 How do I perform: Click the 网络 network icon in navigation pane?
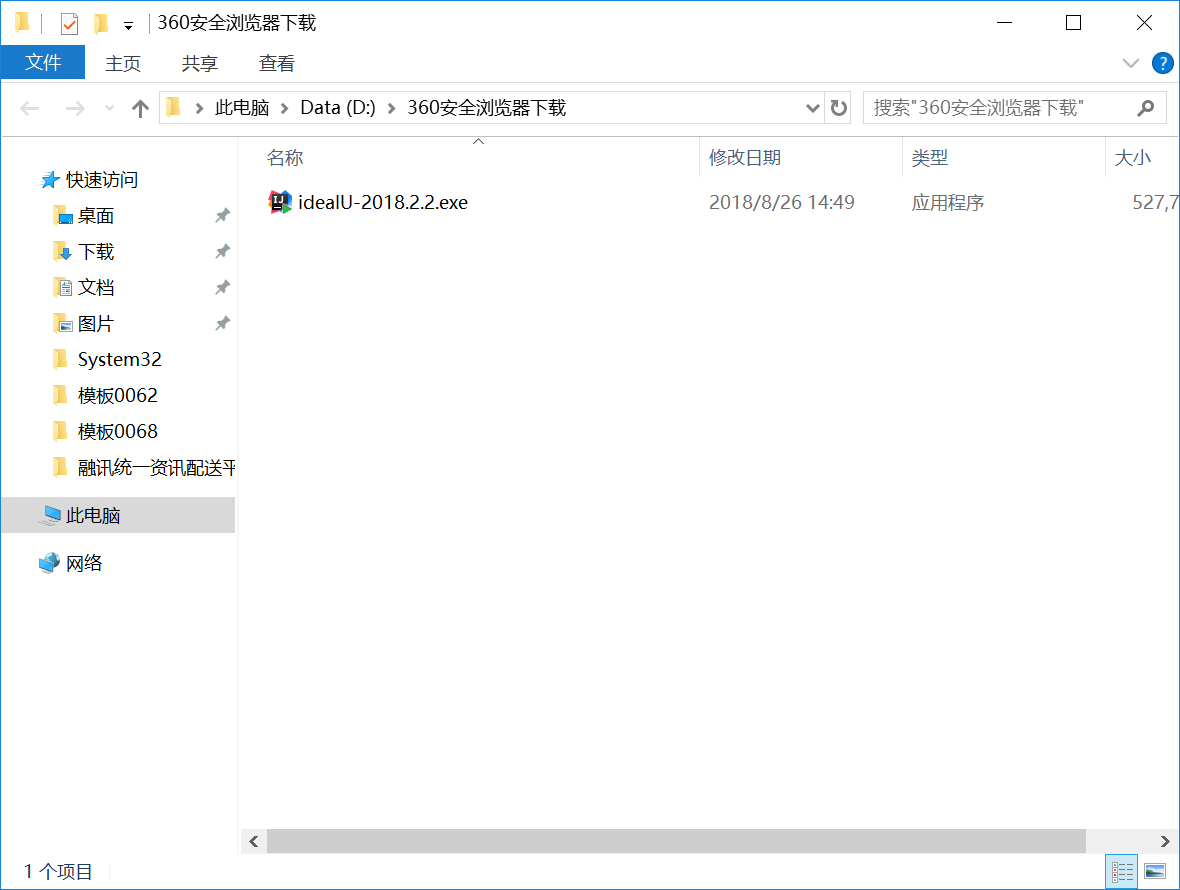point(50,563)
